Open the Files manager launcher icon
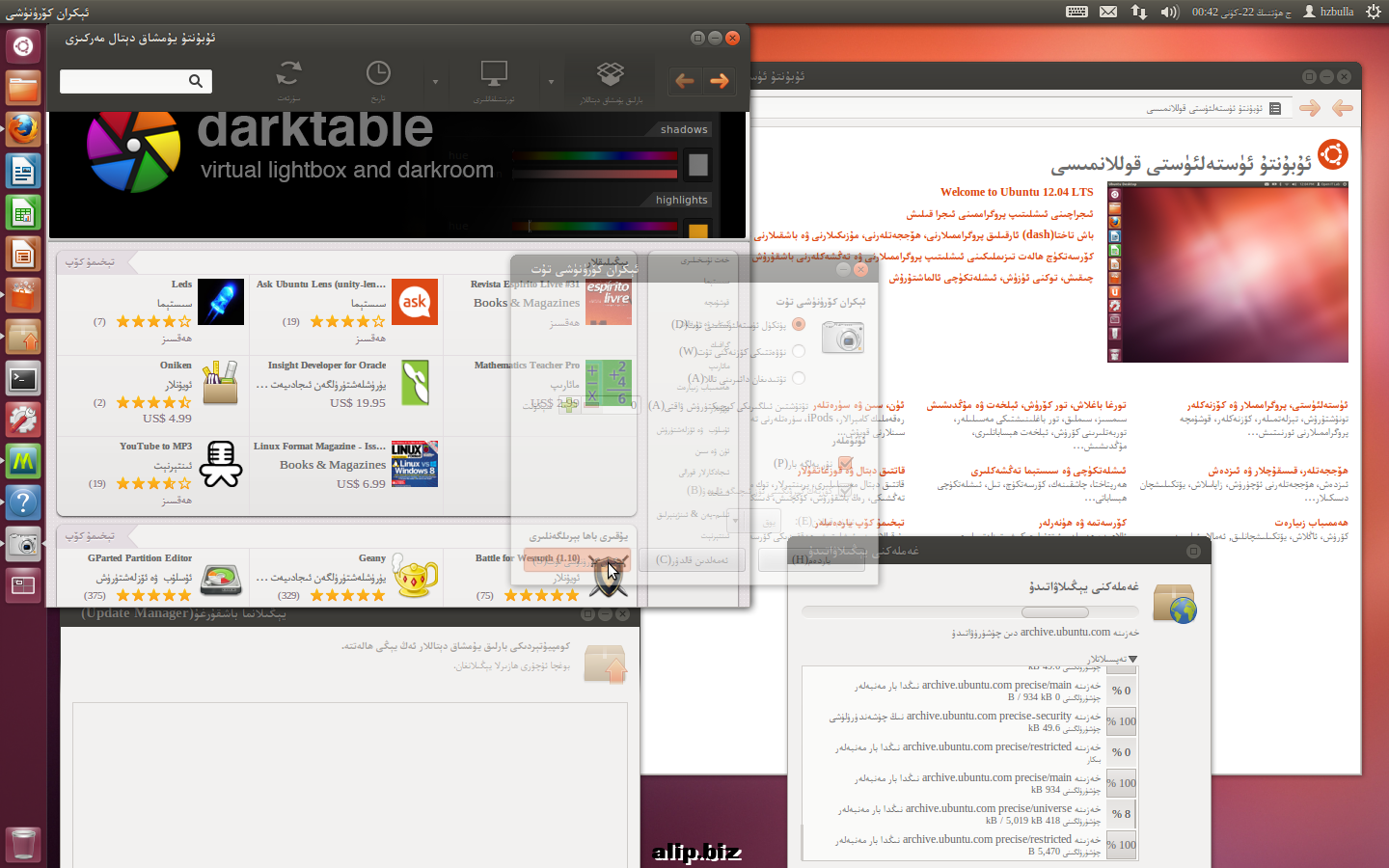 click(x=23, y=89)
